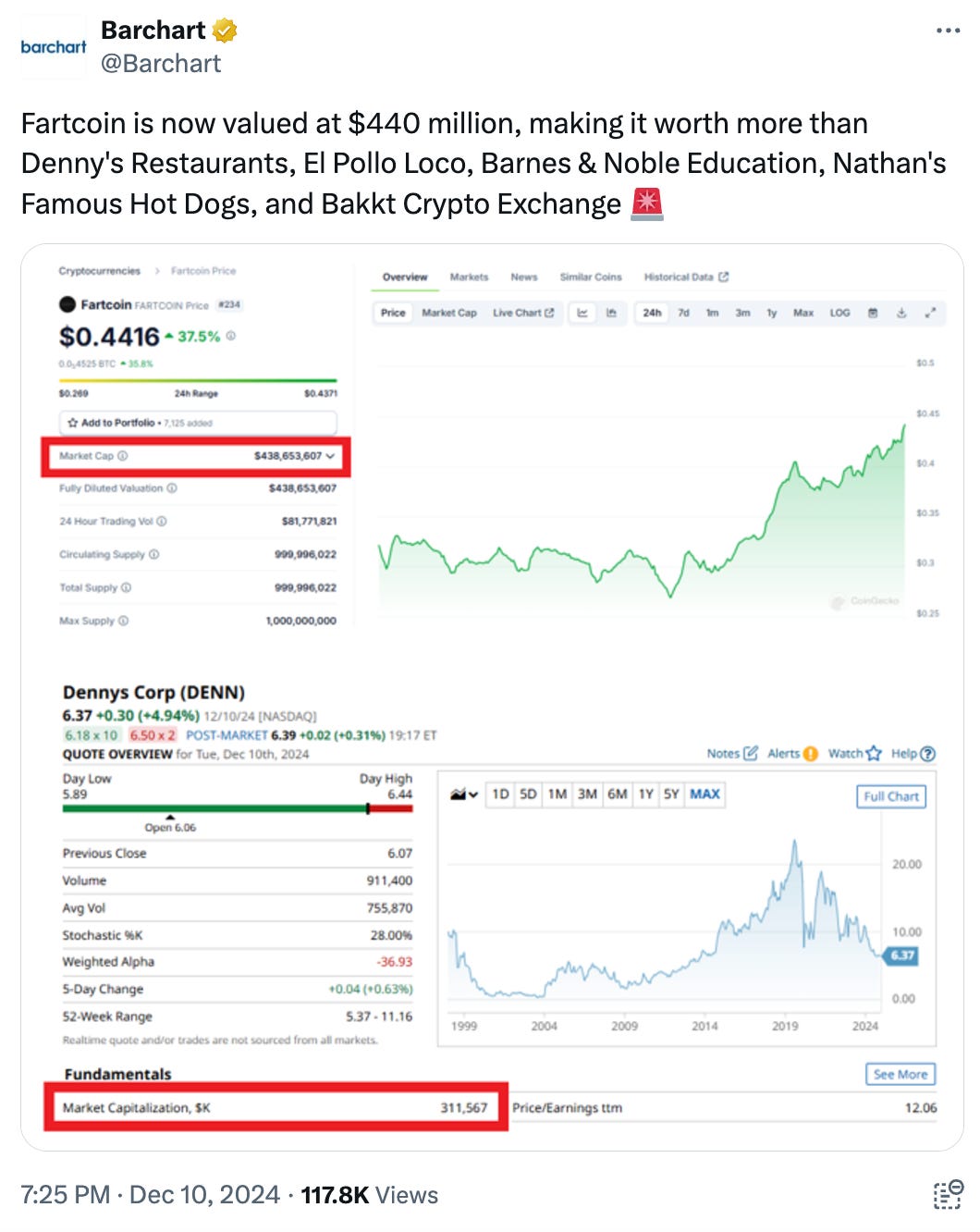Choose the candlestick chart style icon
The height and width of the screenshot is (1232, 980).
click(x=611, y=313)
